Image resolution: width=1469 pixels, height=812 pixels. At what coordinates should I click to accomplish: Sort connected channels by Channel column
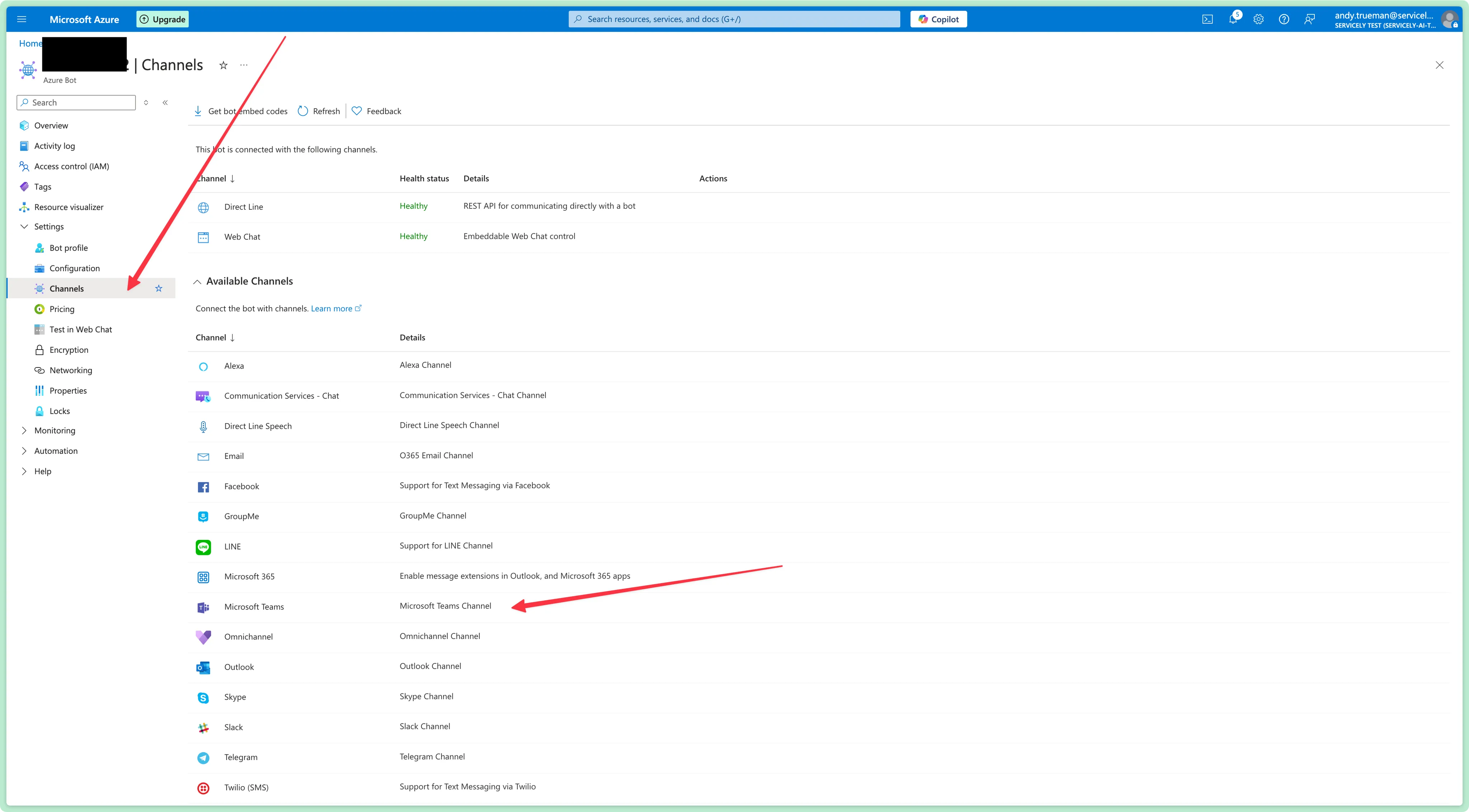pyautogui.click(x=215, y=179)
